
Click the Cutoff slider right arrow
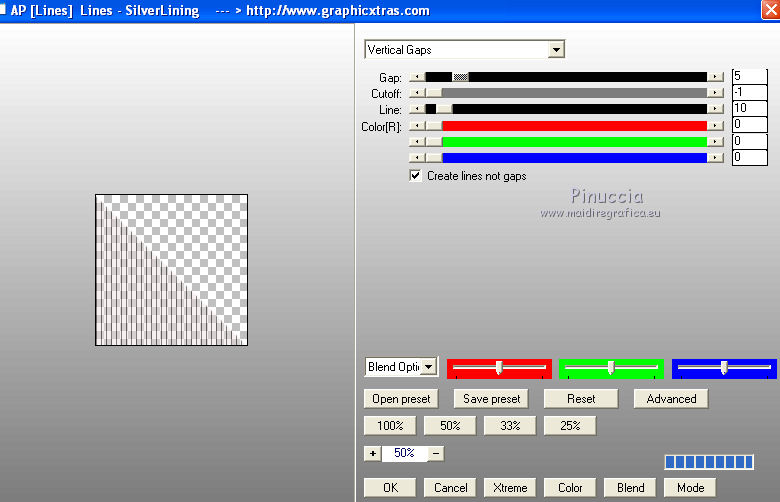pos(715,93)
